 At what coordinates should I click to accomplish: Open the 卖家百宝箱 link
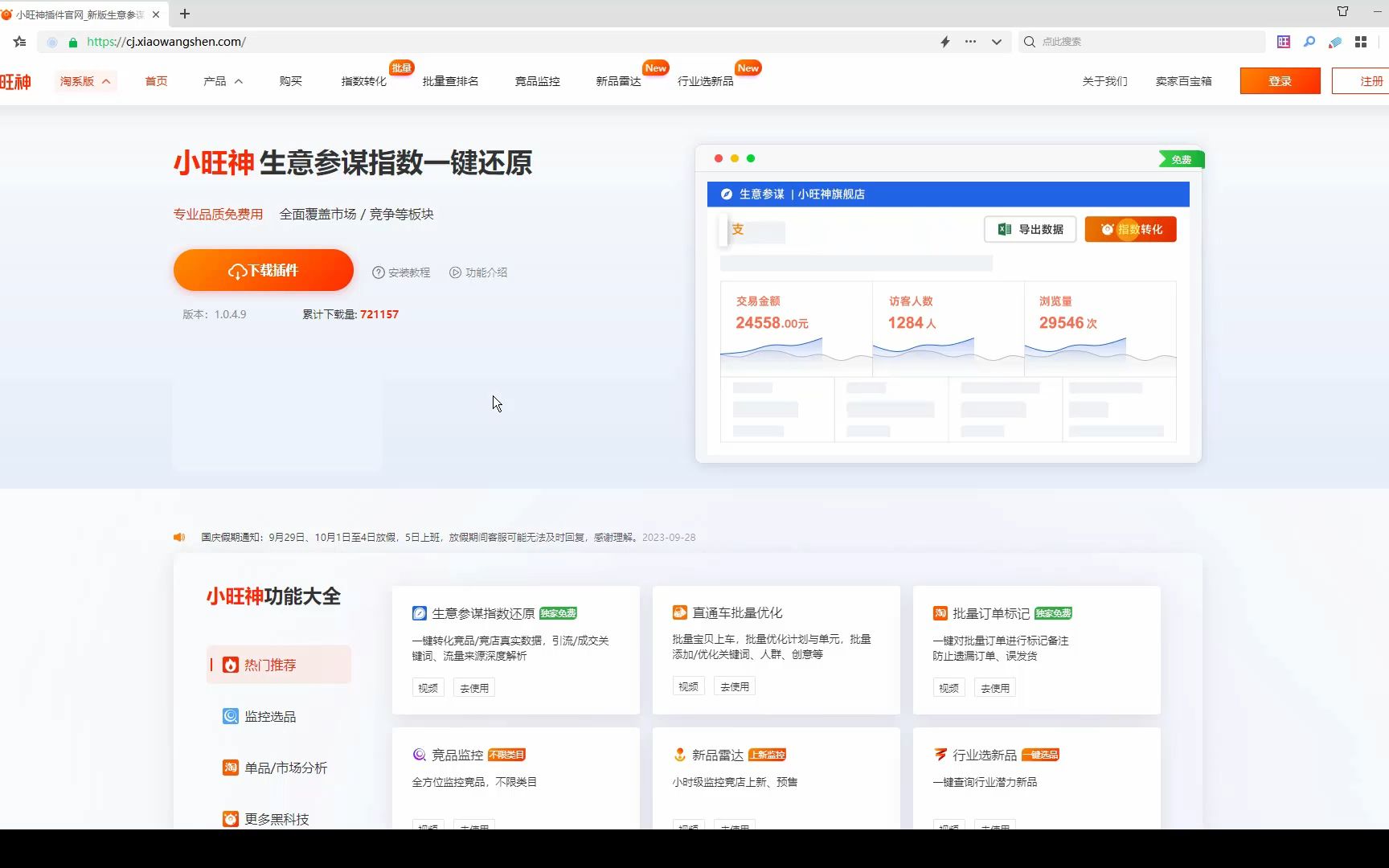pyautogui.click(x=1183, y=81)
